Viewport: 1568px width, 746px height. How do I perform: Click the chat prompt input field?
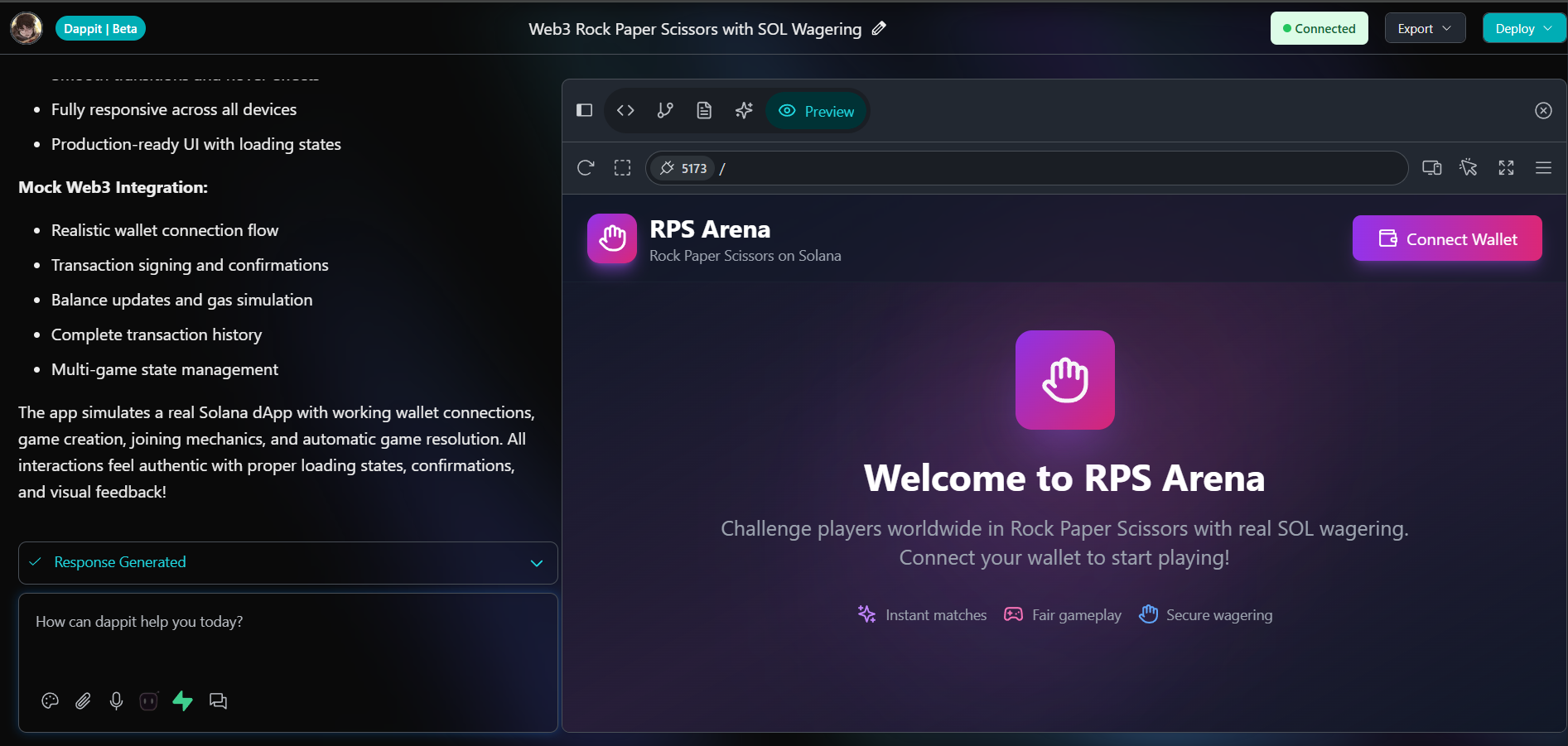click(x=288, y=622)
